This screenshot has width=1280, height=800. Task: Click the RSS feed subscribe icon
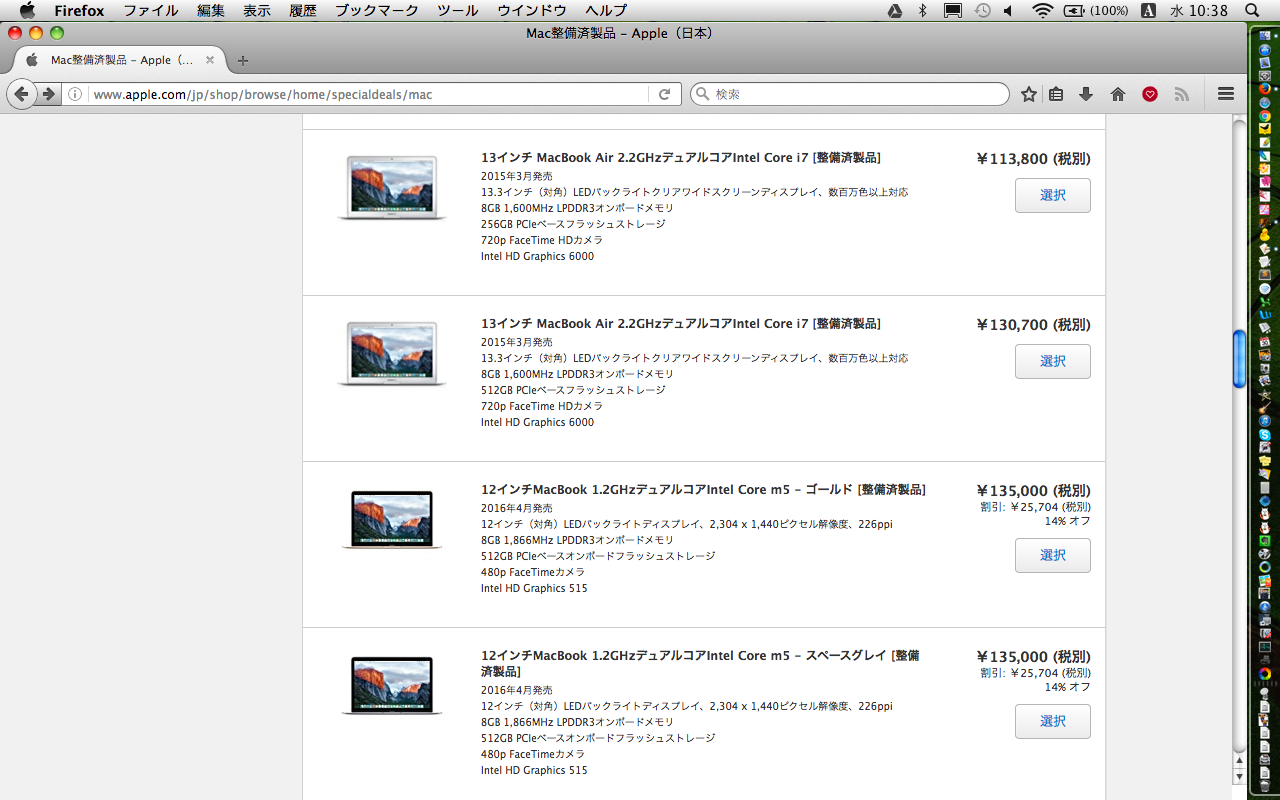(1181, 94)
